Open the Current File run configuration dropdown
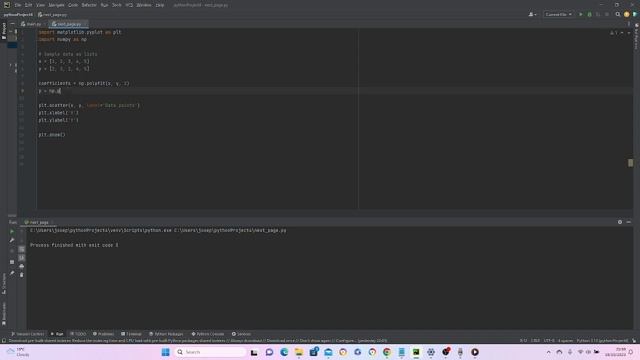Screen dimensions: 640x360 click(x=558, y=14)
